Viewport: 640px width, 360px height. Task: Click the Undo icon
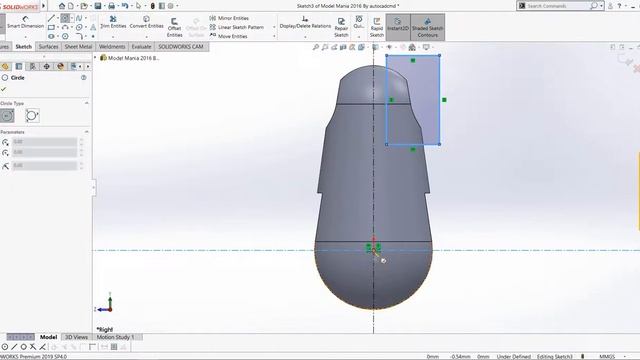click(x=125, y=6)
